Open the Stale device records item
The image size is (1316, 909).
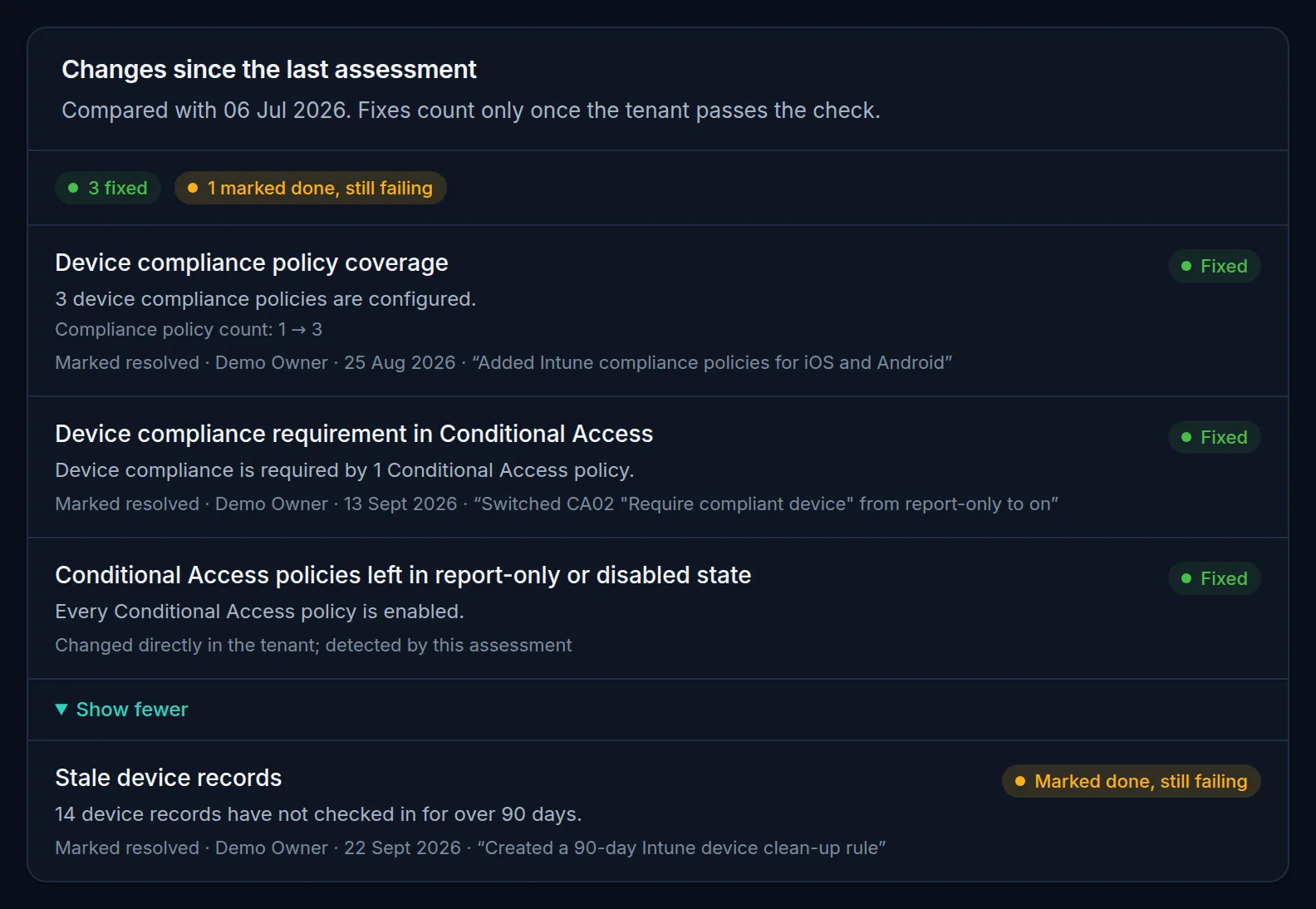[169, 778]
